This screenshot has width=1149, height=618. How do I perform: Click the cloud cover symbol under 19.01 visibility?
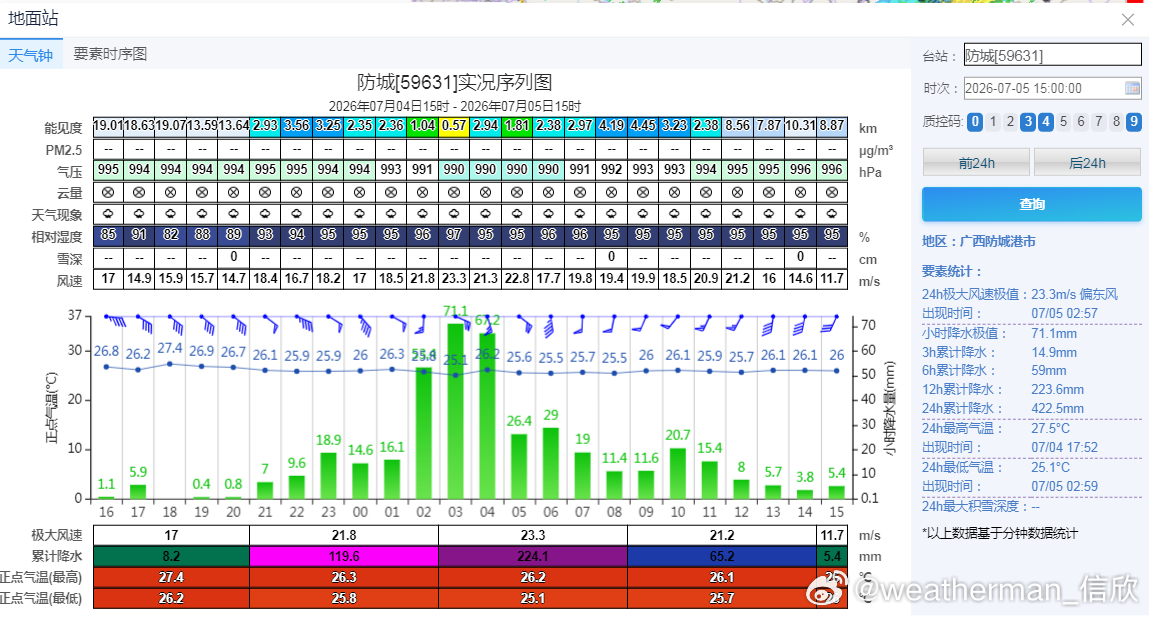coord(108,193)
